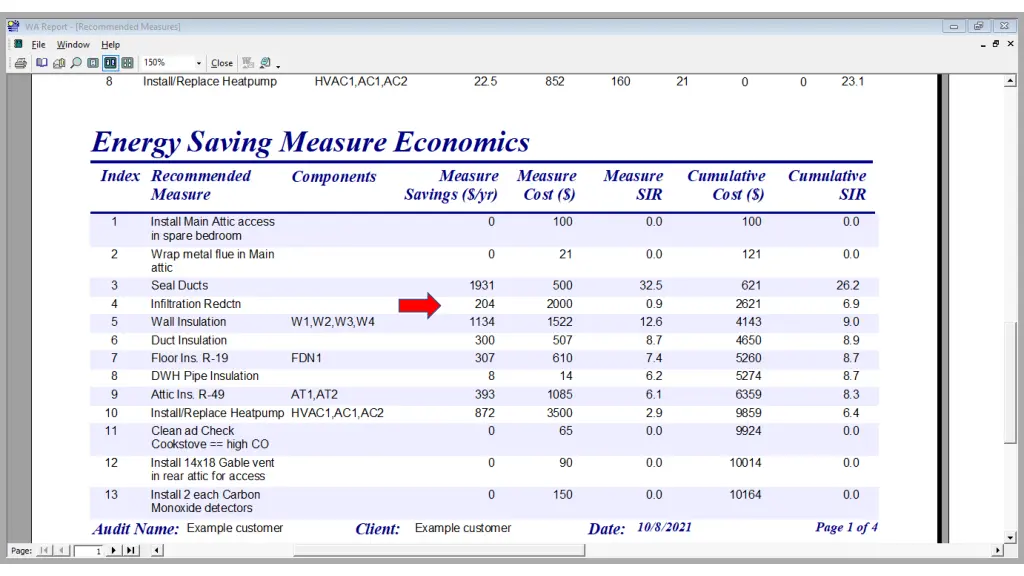The width and height of the screenshot is (1024, 576).
Task: Click the 32.5 measure SIR value
Action: pos(651,285)
